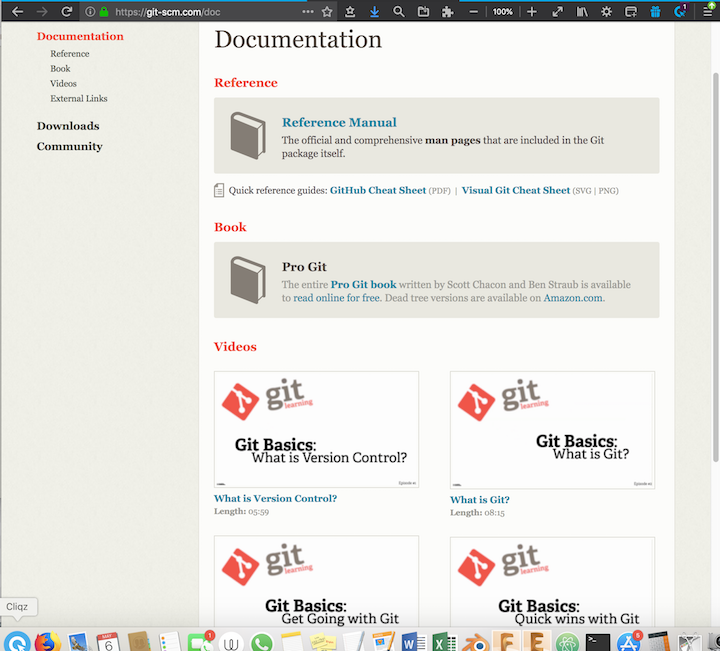The width and height of the screenshot is (720, 651).
Task: Open the bookmarks menu toolbar button
Action: 350,11
